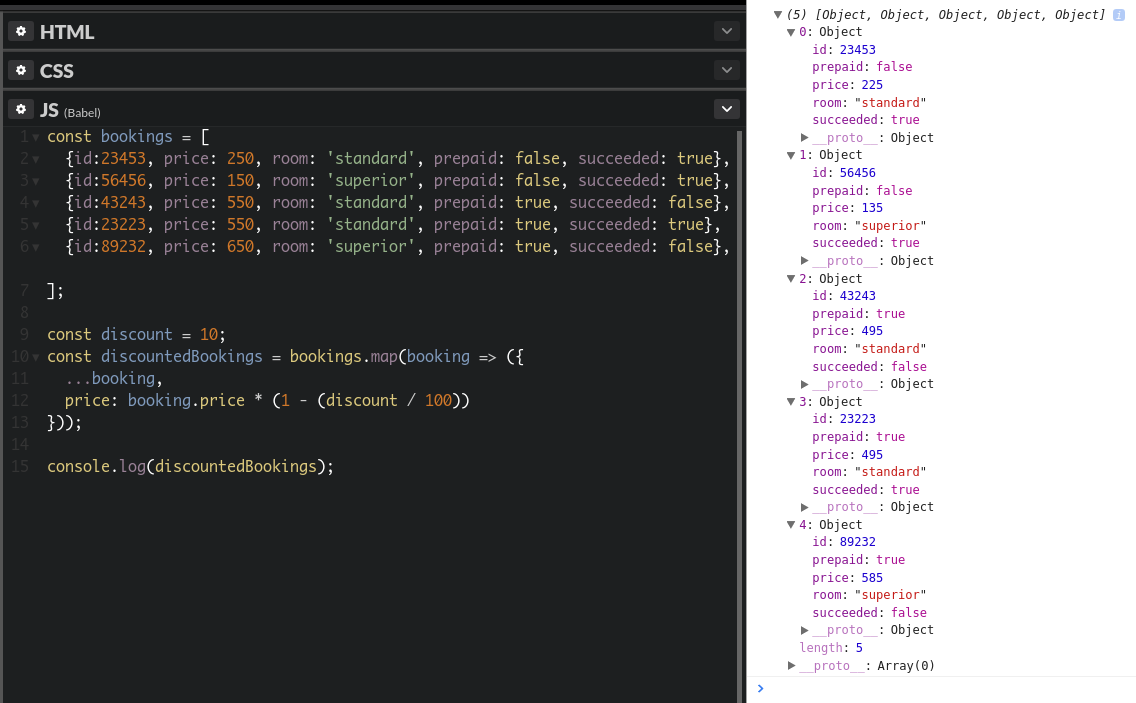
Task: Click price value 650 on line 6
Action: [241, 246]
